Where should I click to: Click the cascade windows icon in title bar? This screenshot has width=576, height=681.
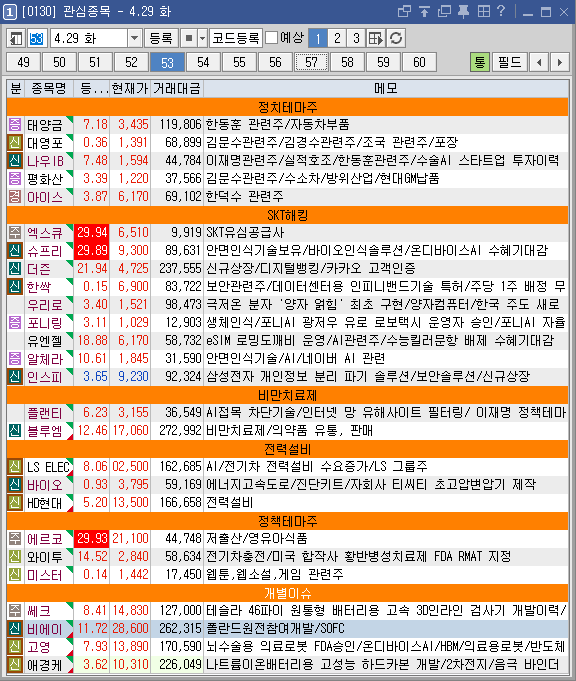444,11
